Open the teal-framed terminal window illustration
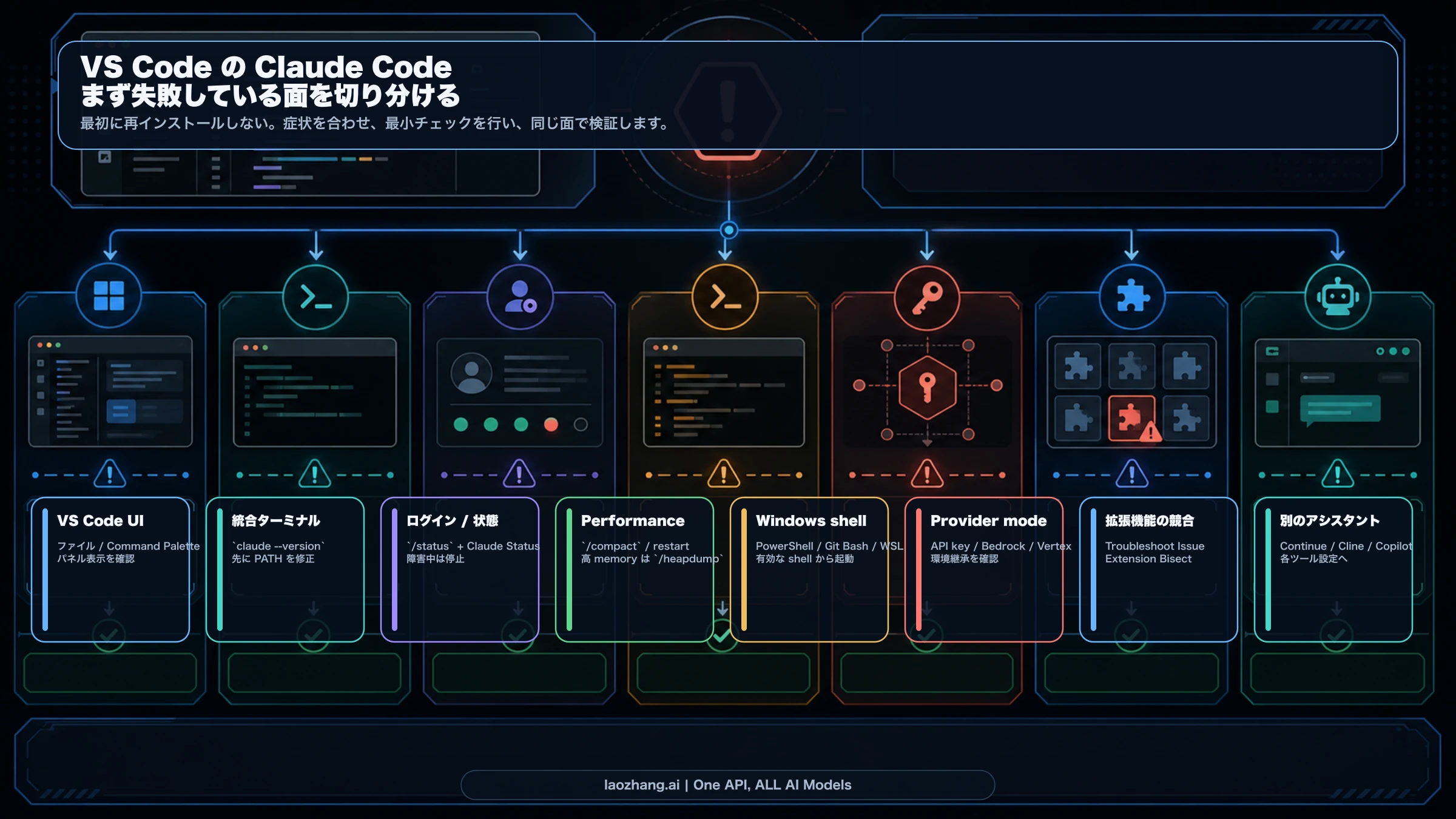This screenshot has width=1456, height=819. point(315,392)
